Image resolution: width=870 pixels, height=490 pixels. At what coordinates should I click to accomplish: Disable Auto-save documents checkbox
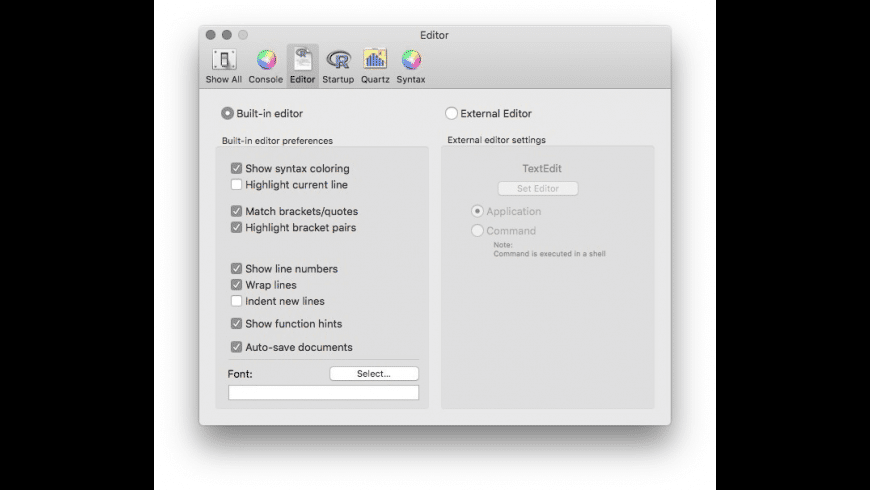(x=236, y=347)
